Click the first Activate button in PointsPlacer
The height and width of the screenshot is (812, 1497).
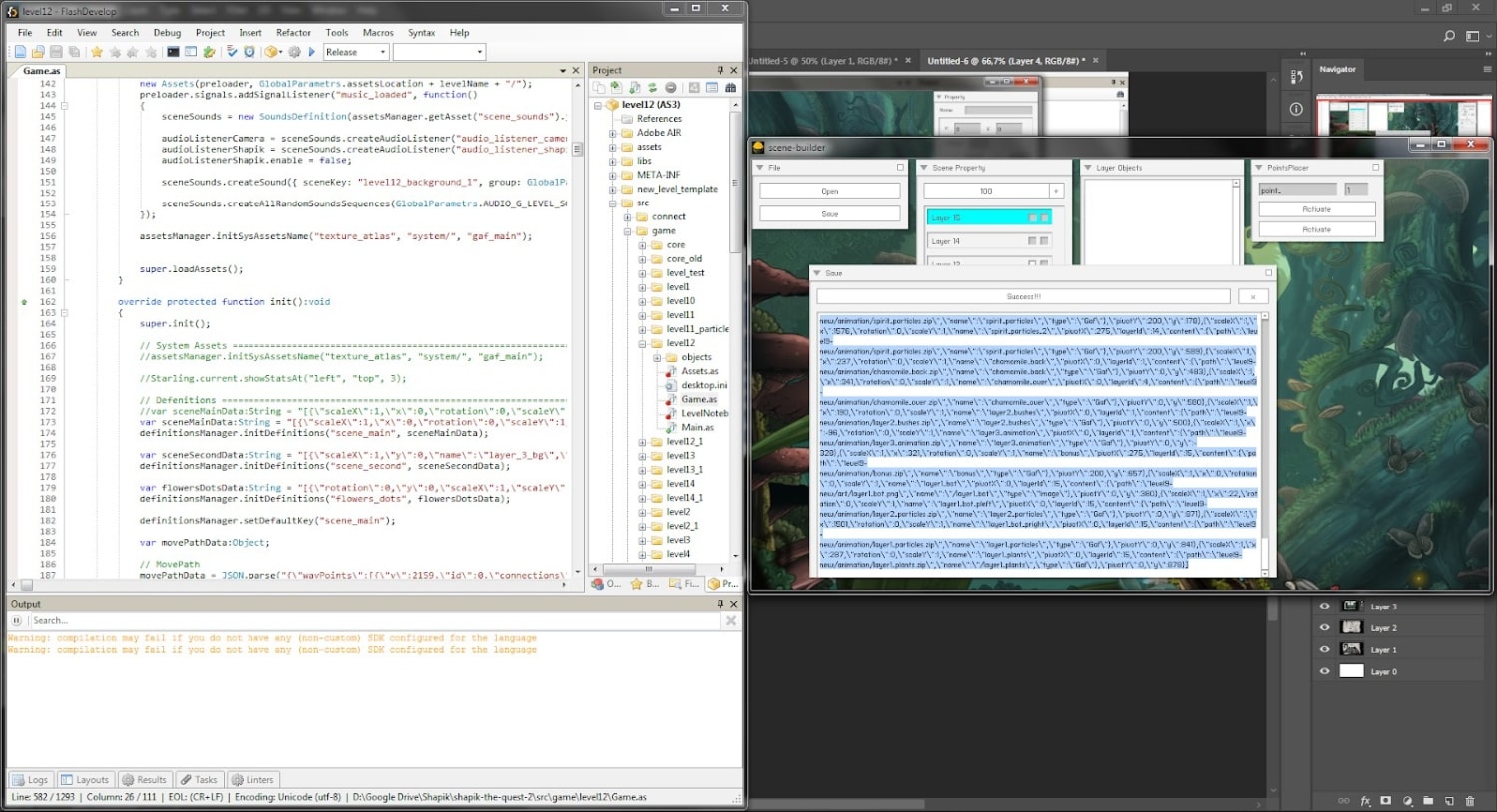point(1317,209)
